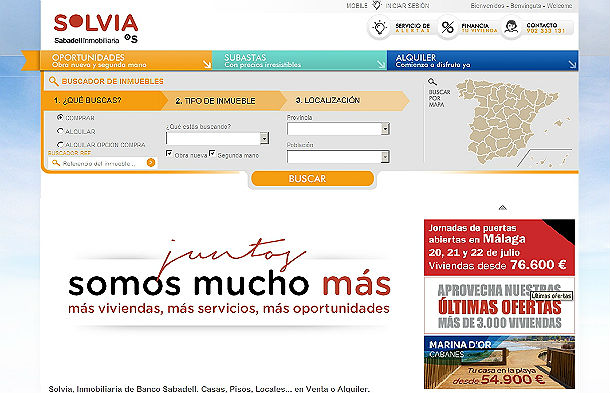Toggle the Obra nueva checkbox
This screenshot has height=393, width=610.
point(169,153)
